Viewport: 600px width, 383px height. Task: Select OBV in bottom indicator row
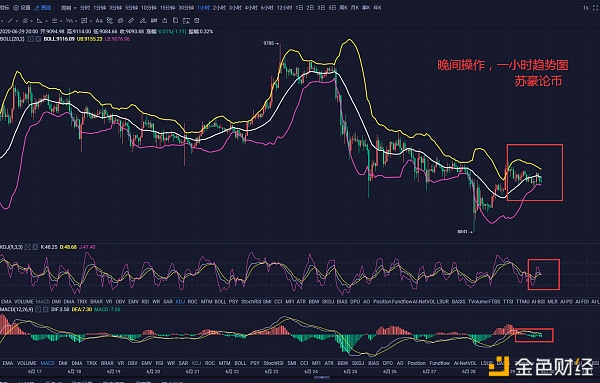point(132,363)
